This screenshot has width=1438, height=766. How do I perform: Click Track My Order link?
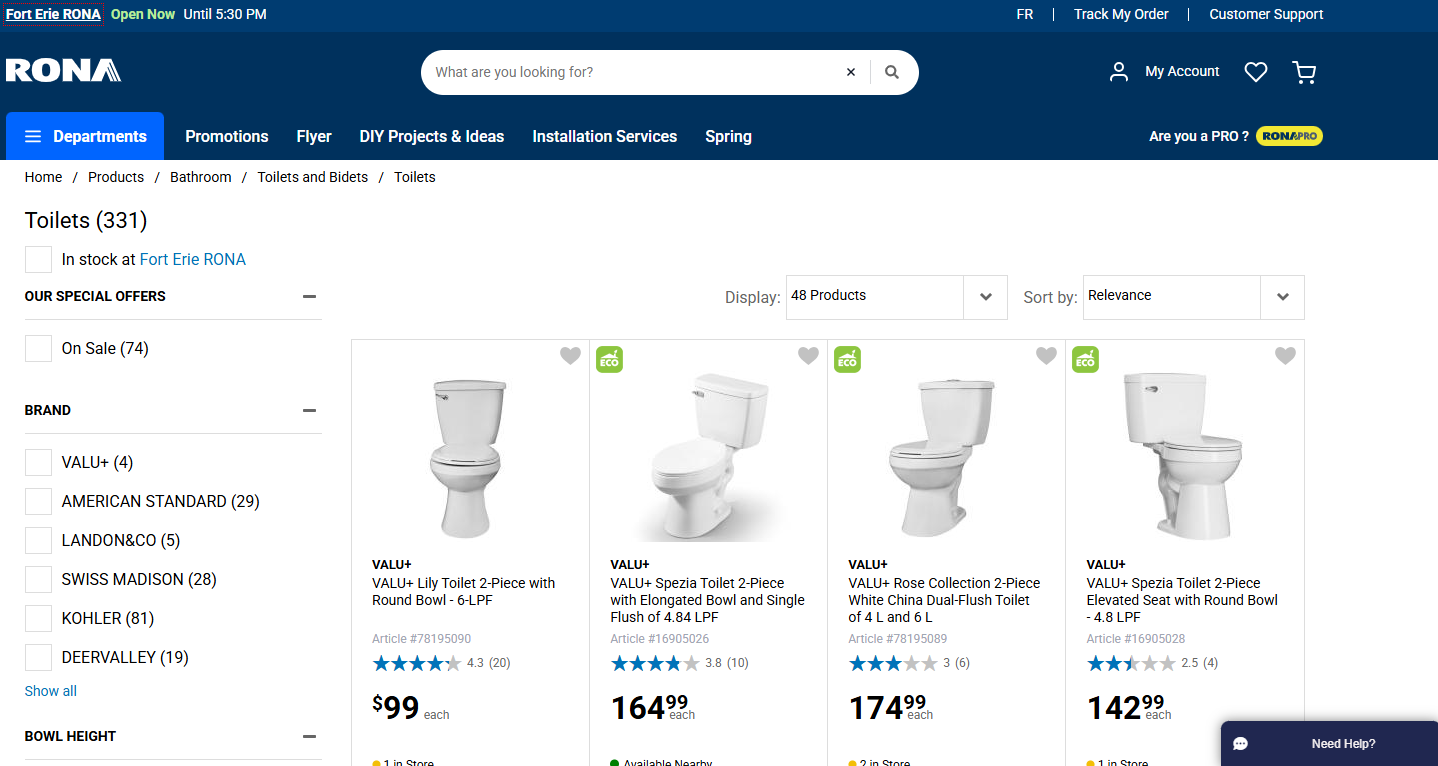[1121, 14]
